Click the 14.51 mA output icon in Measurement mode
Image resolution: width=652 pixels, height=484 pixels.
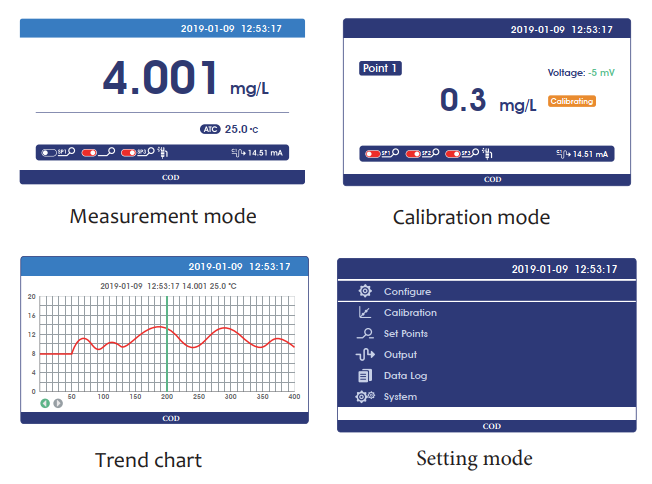(x=237, y=153)
